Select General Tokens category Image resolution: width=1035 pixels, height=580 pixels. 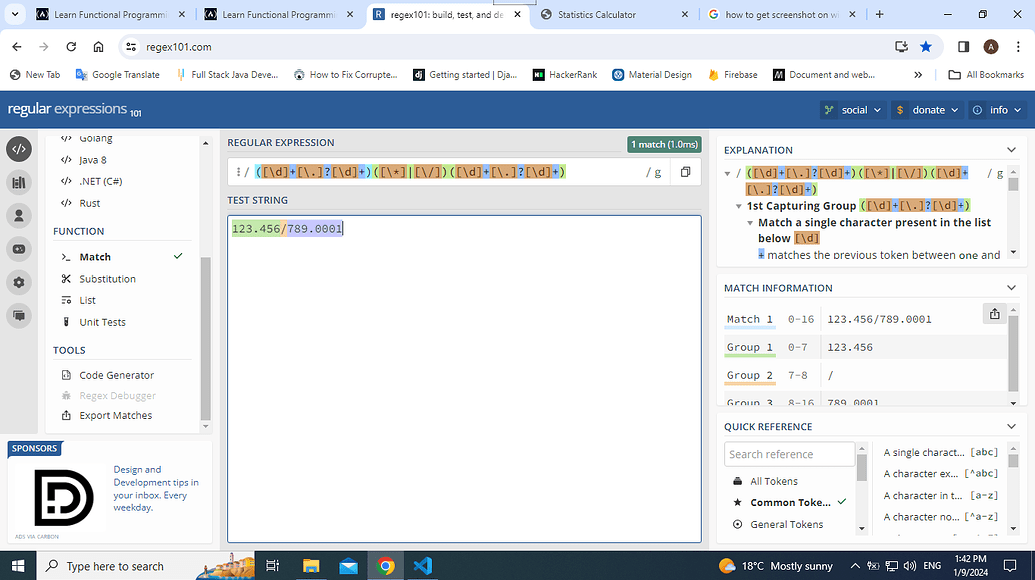tap(787, 523)
